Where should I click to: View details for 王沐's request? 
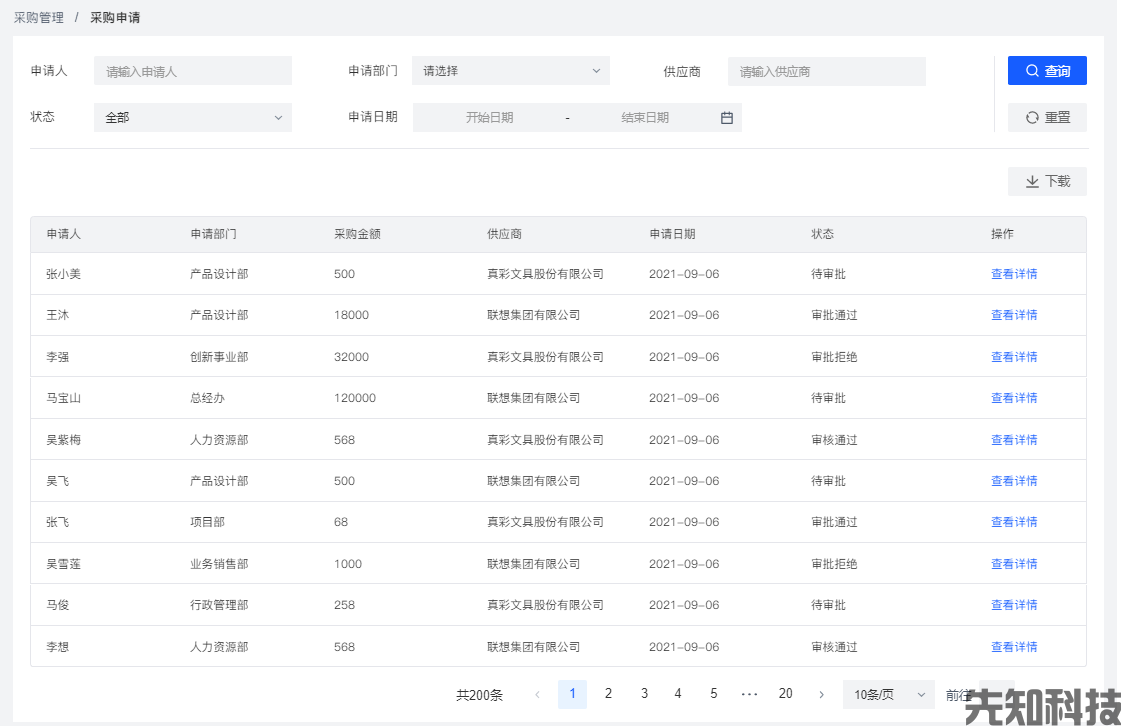[x=1014, y=315]
